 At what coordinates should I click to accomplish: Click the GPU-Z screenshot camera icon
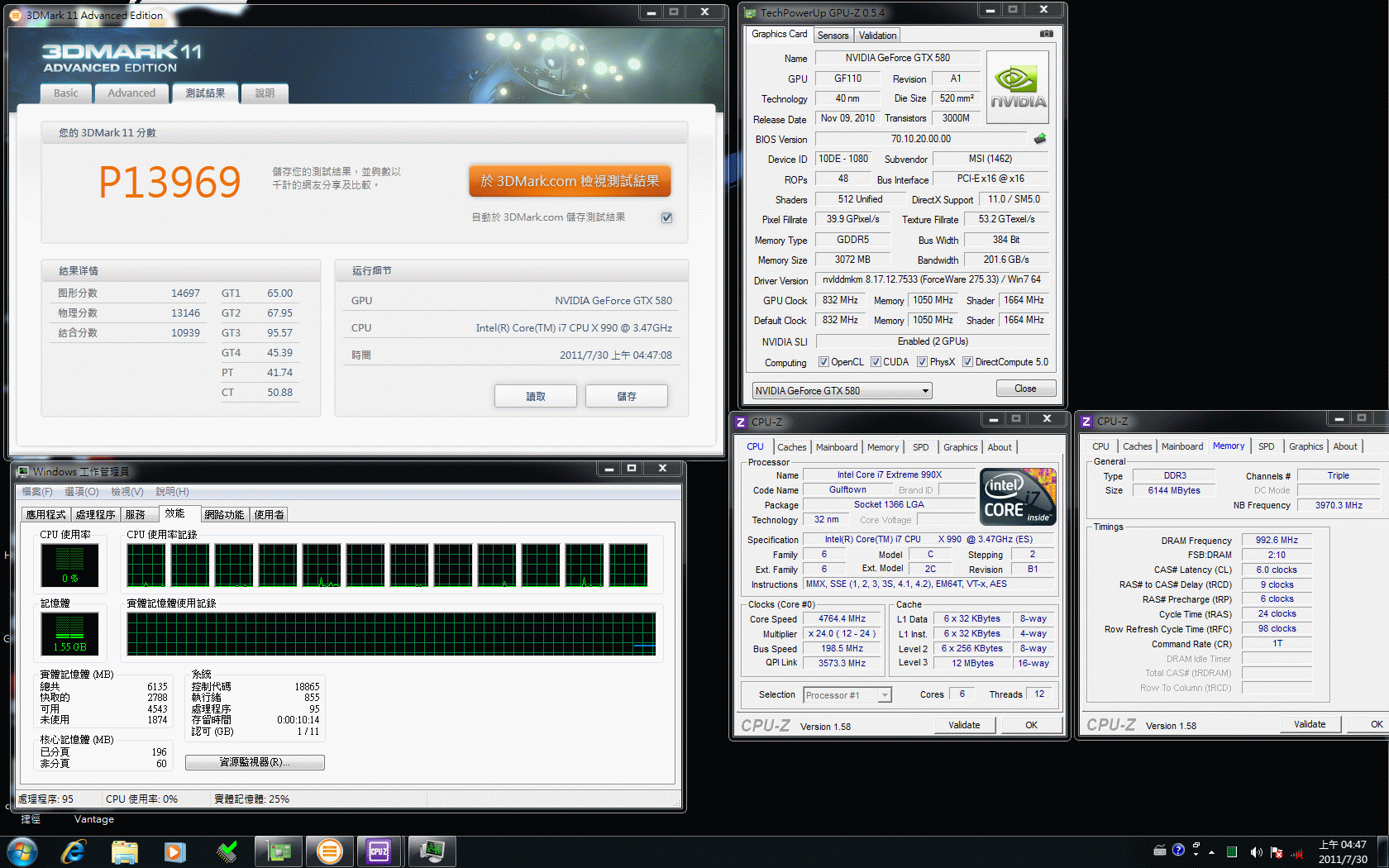click(x=1046, y=34)
